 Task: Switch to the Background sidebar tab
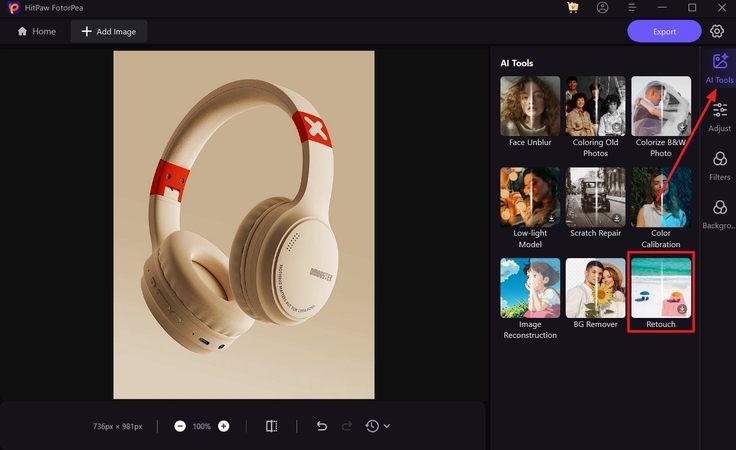tap(720, 214)
